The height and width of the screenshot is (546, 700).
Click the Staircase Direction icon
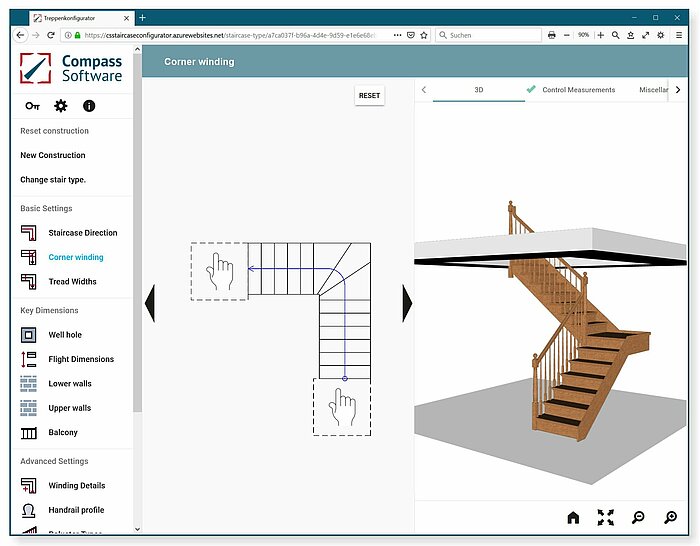tap(29, 233)
